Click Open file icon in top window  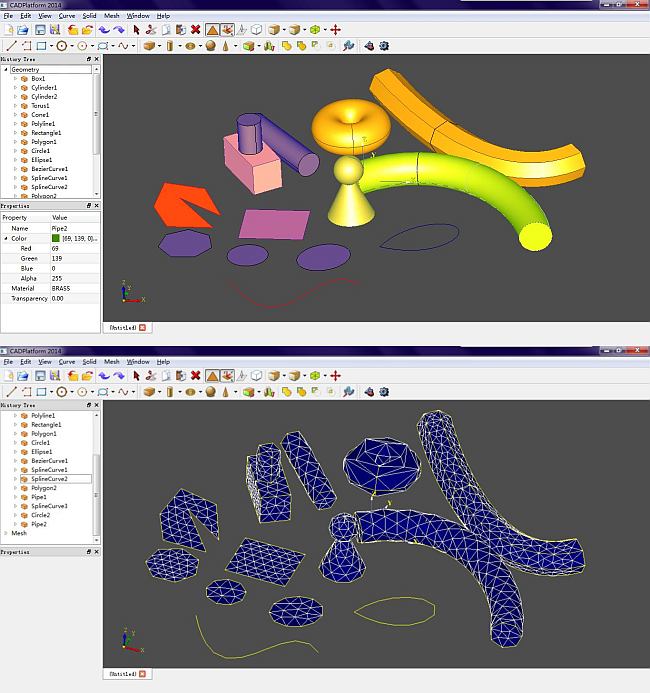[23, 30]
